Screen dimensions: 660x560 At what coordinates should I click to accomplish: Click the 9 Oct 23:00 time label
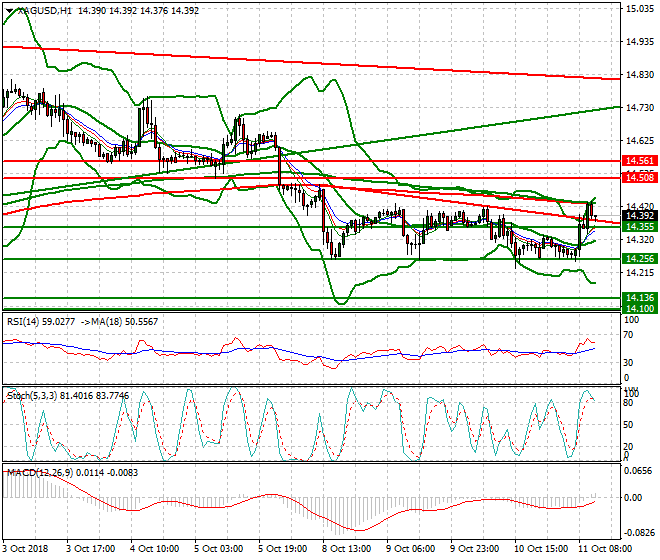[x=473, y=549]
